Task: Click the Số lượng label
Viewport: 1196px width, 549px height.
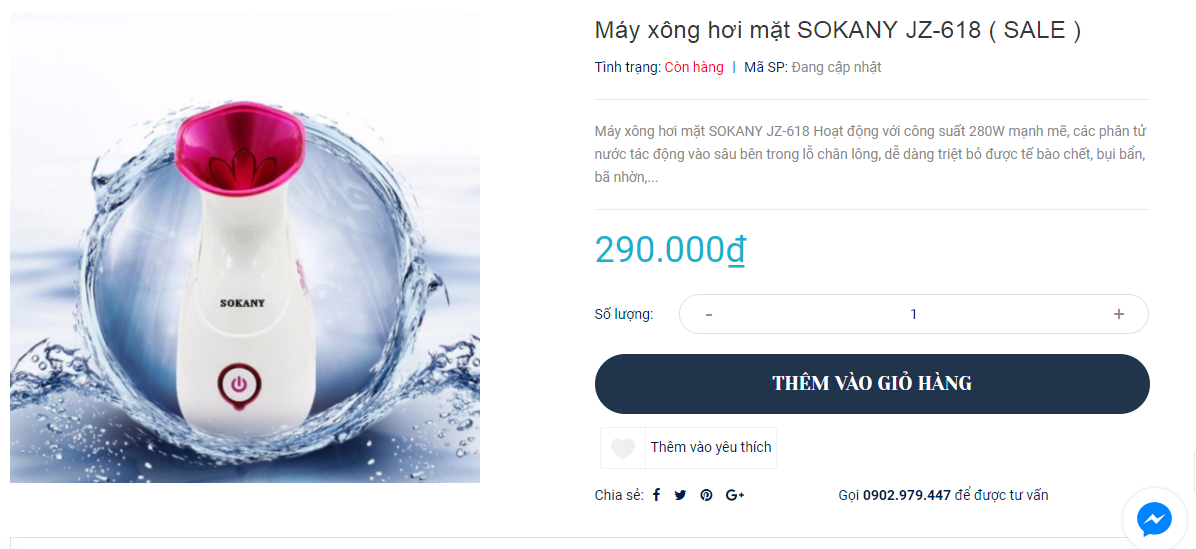Action: (623, 314)
